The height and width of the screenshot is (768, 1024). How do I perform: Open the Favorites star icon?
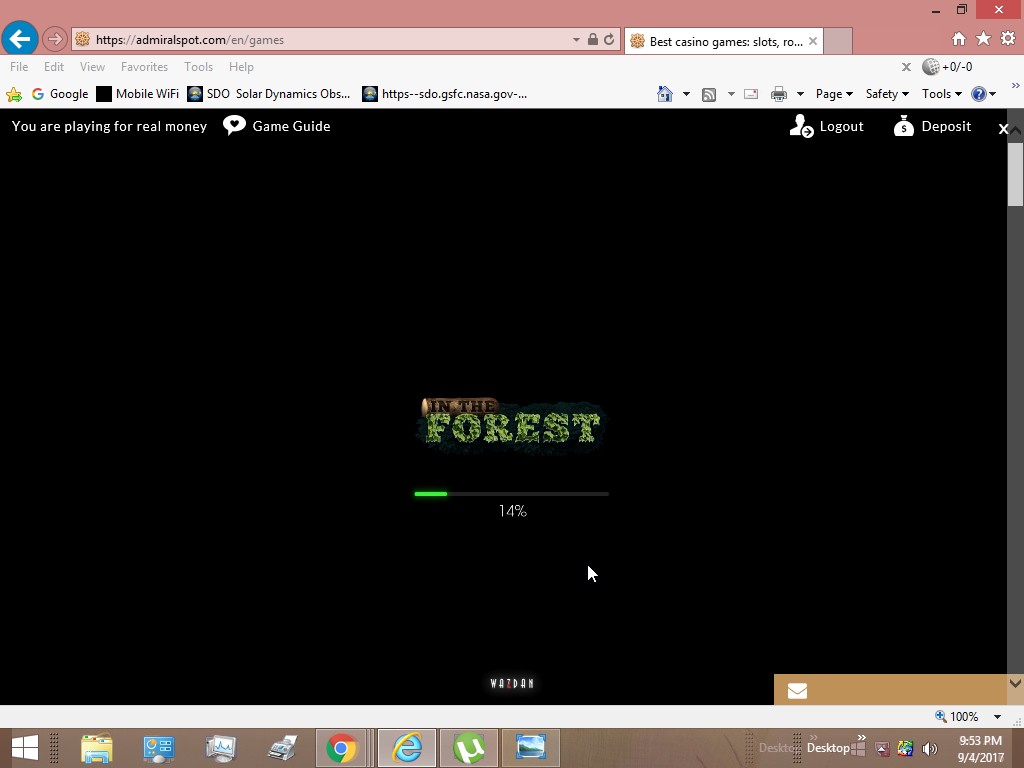(983, 39)
